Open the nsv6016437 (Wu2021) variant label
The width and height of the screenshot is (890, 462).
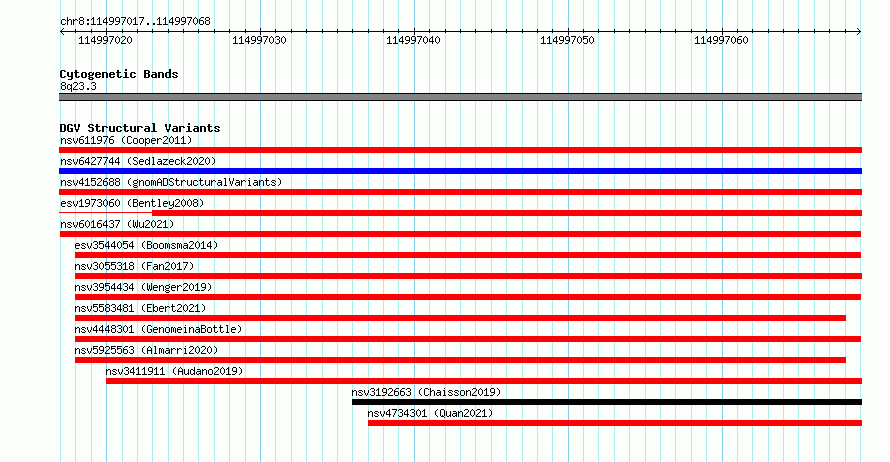point(117,224)
